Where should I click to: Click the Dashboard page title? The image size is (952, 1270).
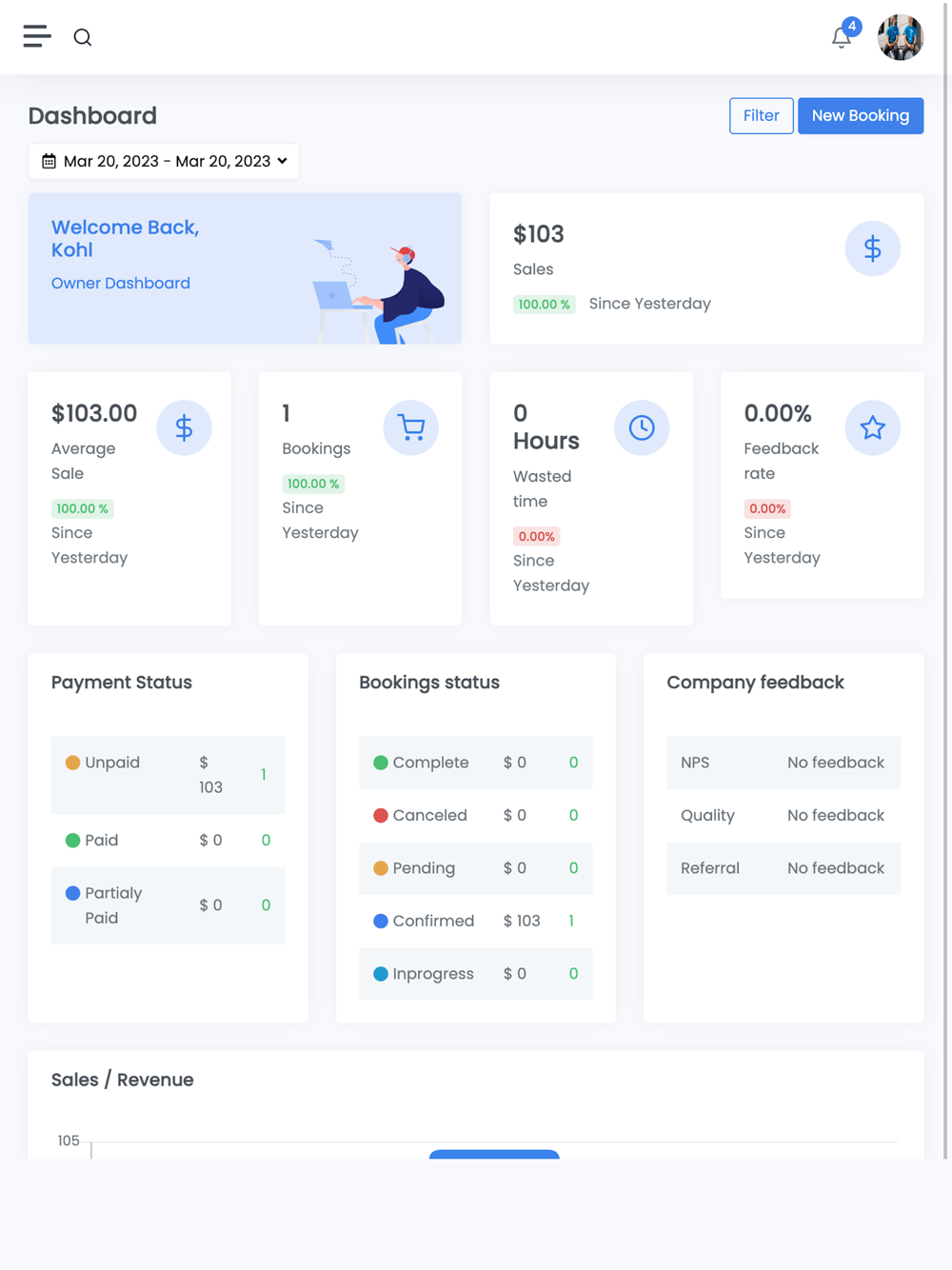(x=92, y=115)
